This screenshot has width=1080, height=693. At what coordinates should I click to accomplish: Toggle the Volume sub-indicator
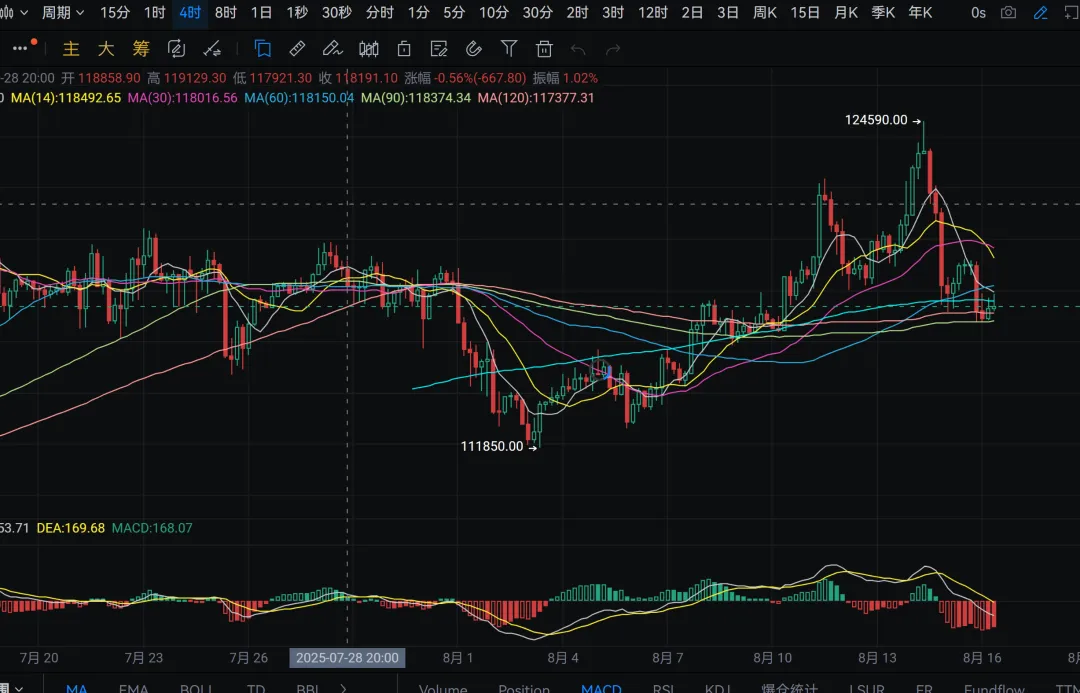tap(443, 688)
